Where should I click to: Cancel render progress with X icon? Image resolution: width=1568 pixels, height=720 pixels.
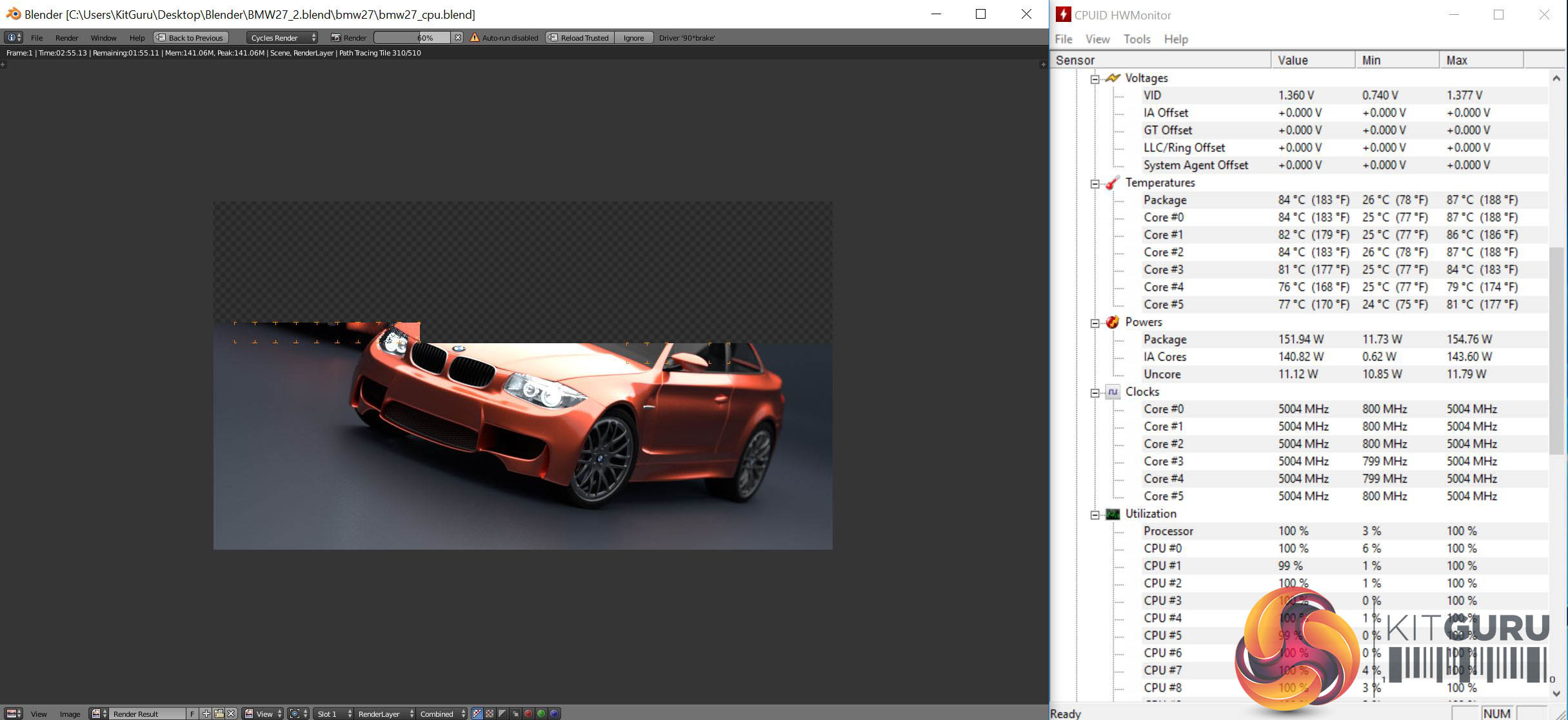pos(457,37)
